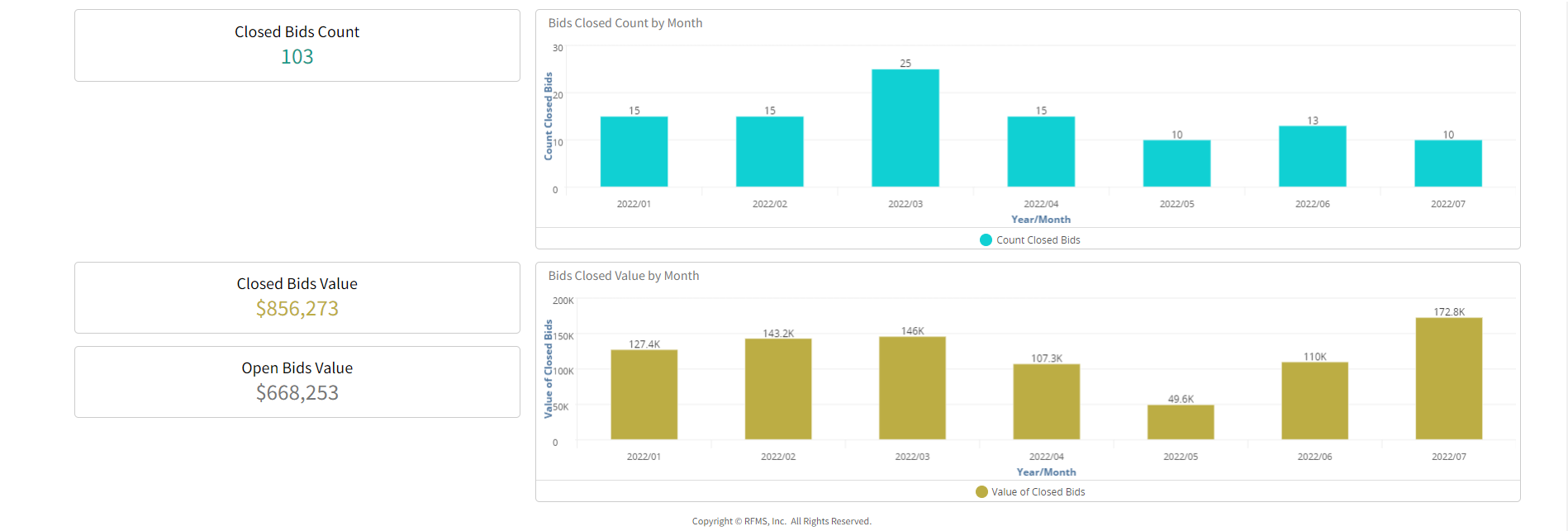Click the 25 data label in count chart

[x=905, y=64]
